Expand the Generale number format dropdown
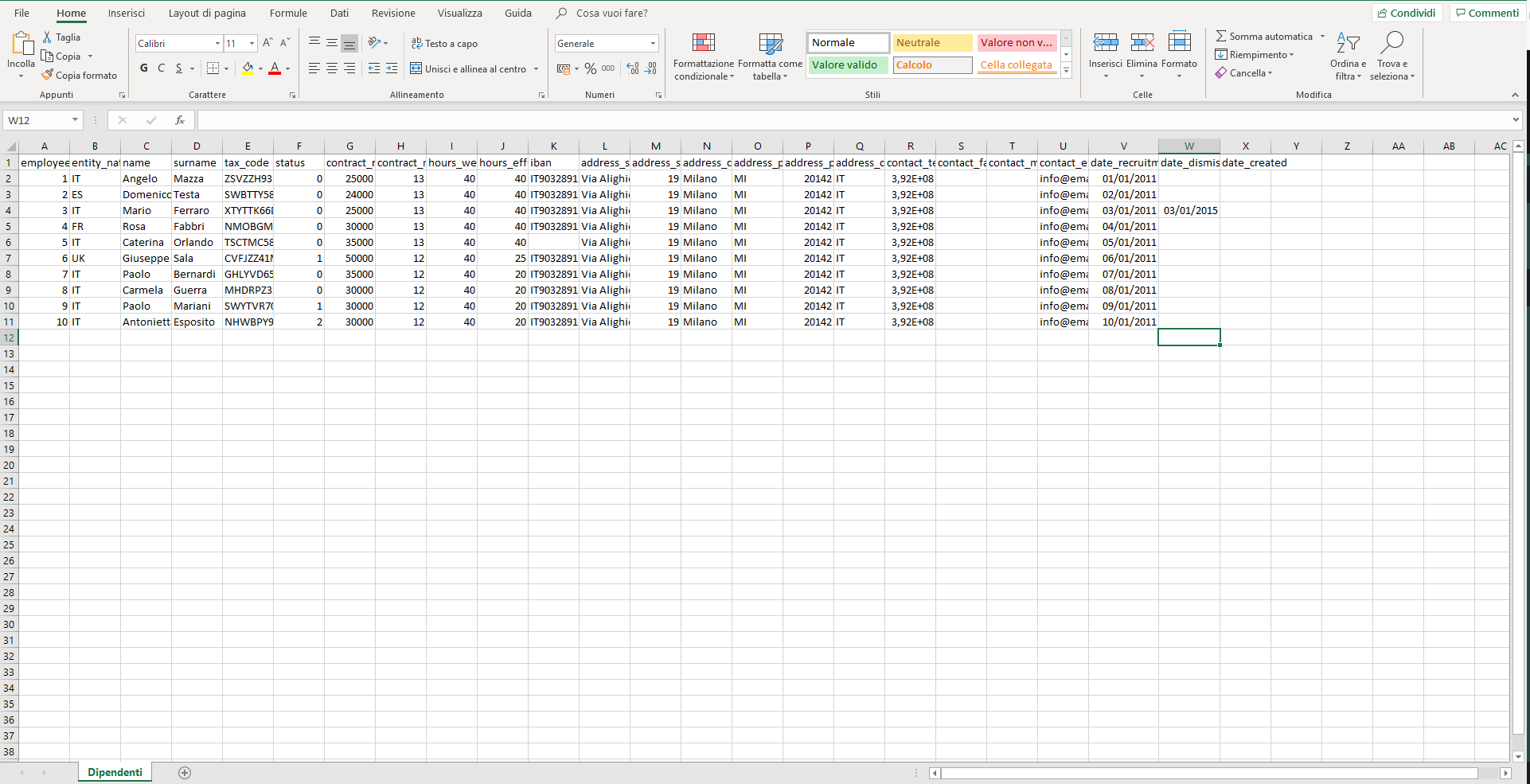This screenshot has height=784, width=1530. coord(653,44)
